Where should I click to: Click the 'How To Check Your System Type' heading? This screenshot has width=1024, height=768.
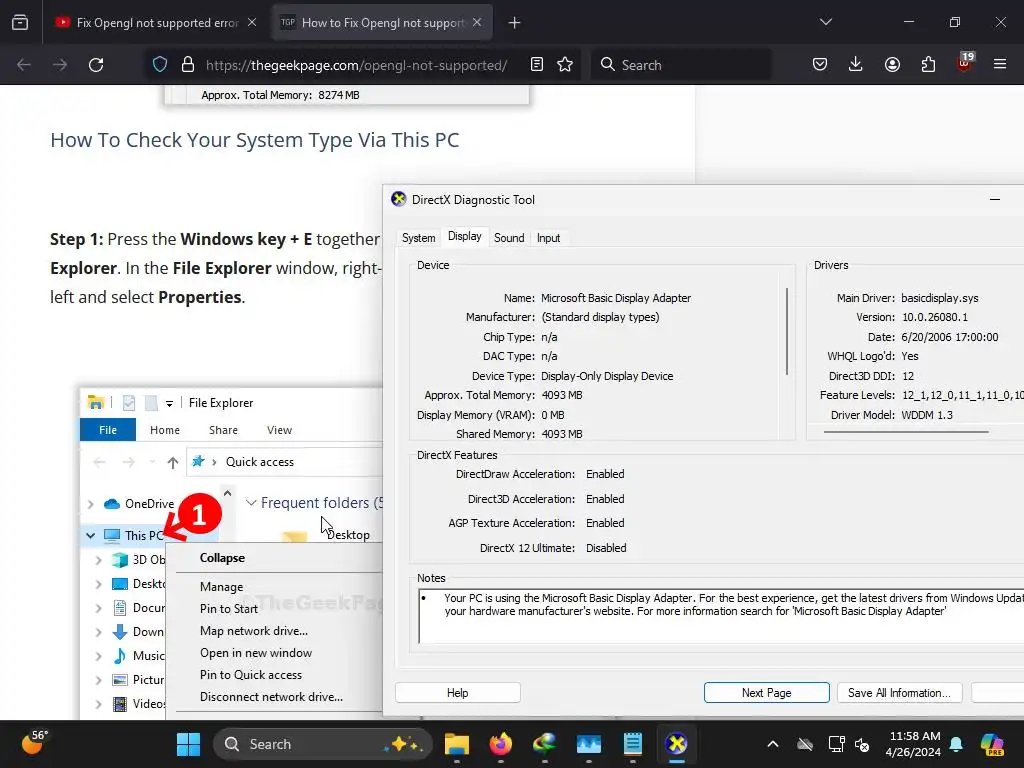[x=255, y=140]
